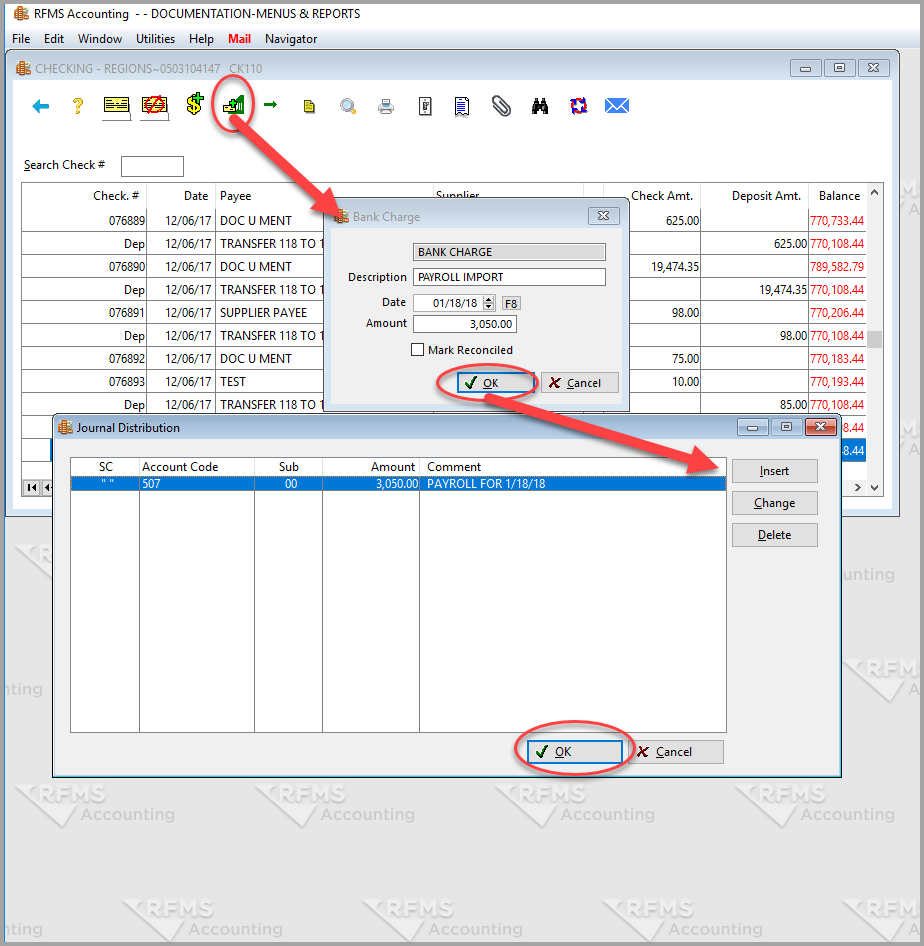This screenshot has width=924, height=946.
Task: Click the red-blue refresh icon
Action: (578, 106)
